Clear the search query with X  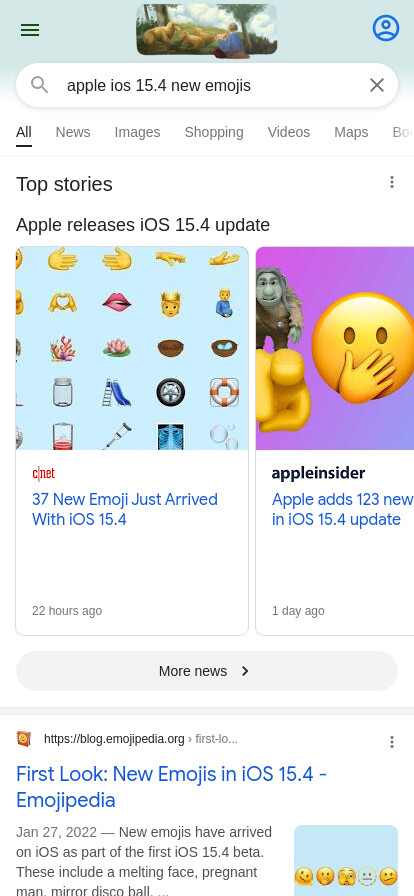tap(377, 85)
